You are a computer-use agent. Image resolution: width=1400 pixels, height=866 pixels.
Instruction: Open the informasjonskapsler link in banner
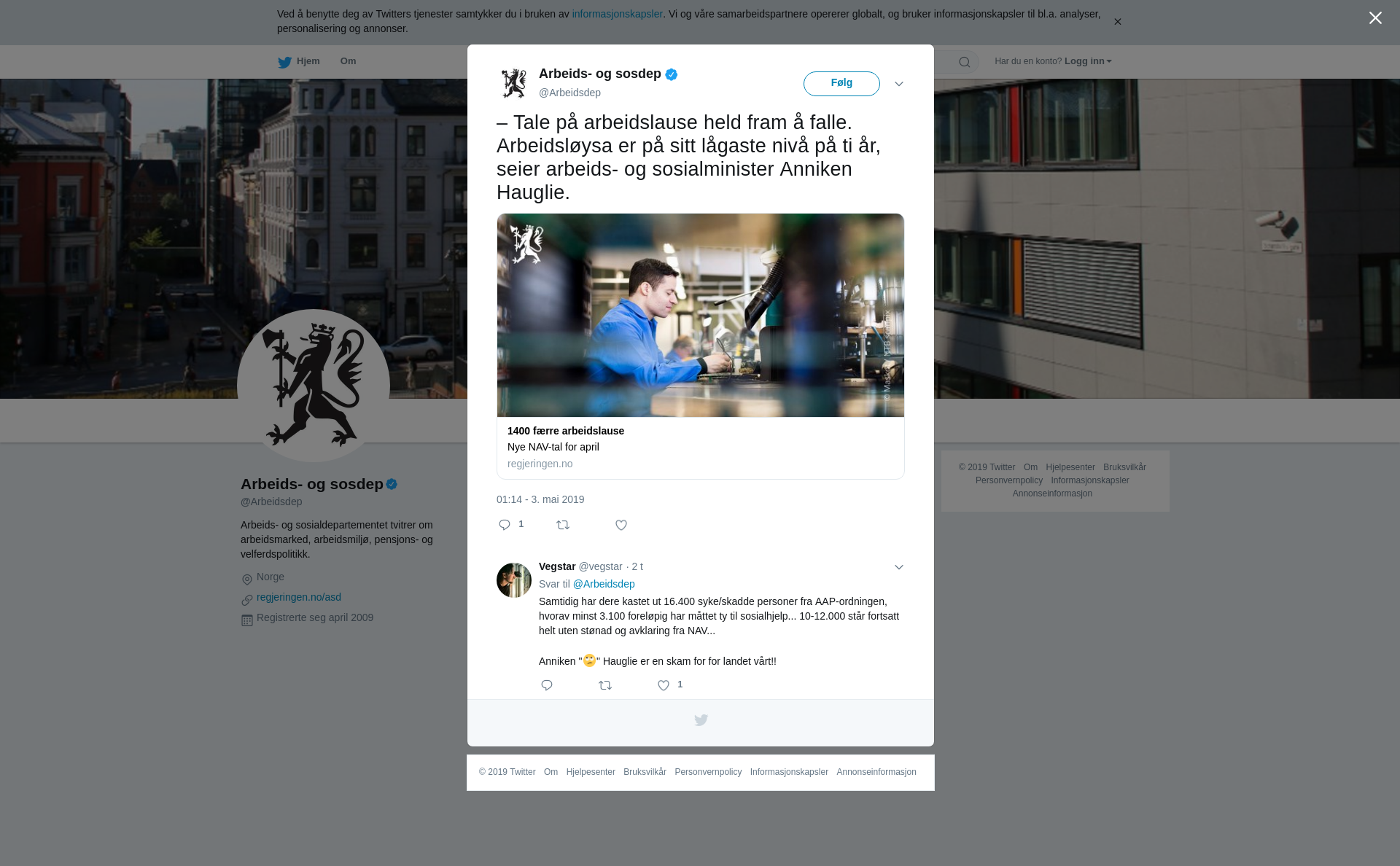[x=617, y=14]
